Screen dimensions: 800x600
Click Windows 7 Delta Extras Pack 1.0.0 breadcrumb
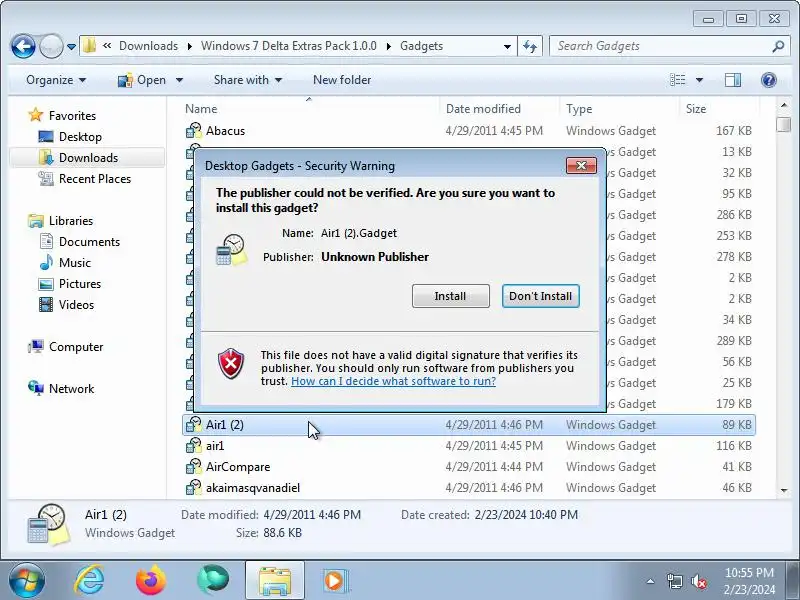(289, 46)
